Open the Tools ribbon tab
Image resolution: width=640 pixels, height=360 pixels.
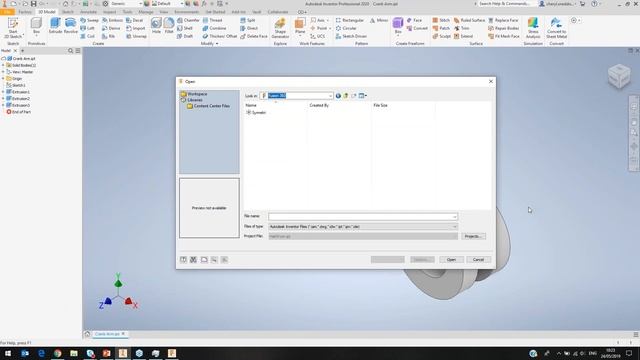pyautogui.click(x=127, y=12)
